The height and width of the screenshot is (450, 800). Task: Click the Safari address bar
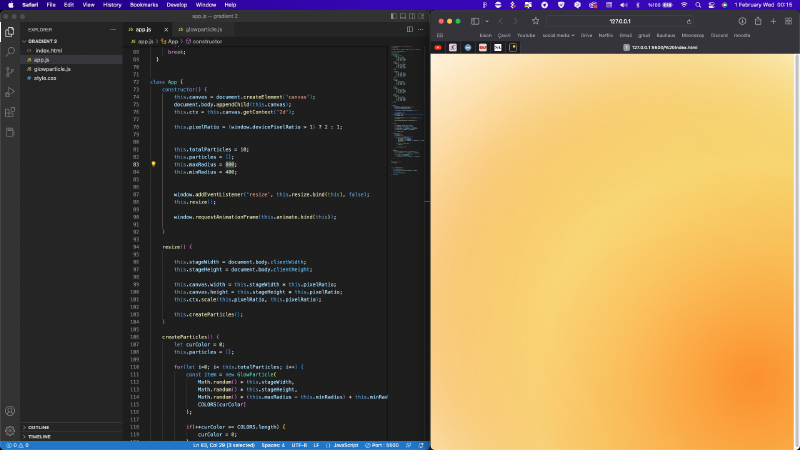[620, 21]
